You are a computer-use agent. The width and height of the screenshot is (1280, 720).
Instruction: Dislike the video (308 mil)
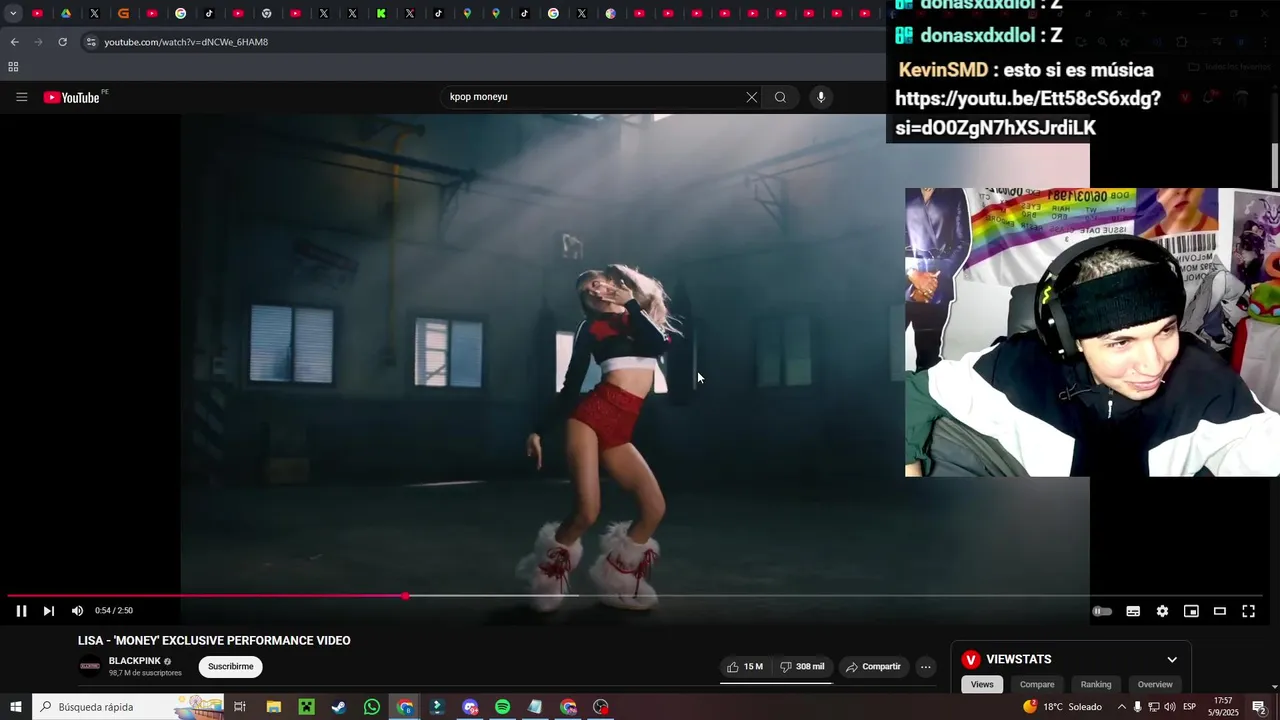802,667
